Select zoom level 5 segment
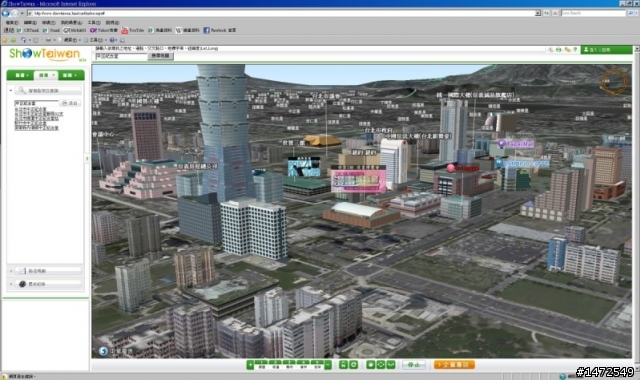This screenshot has height=380, width=640. coord(317,364)
